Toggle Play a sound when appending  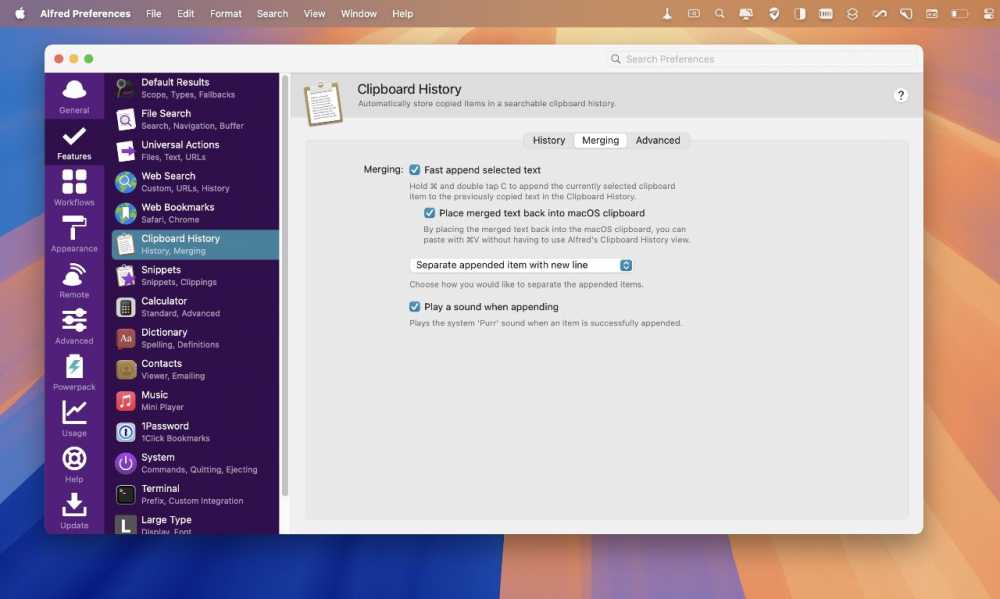[x=415, y=307]
